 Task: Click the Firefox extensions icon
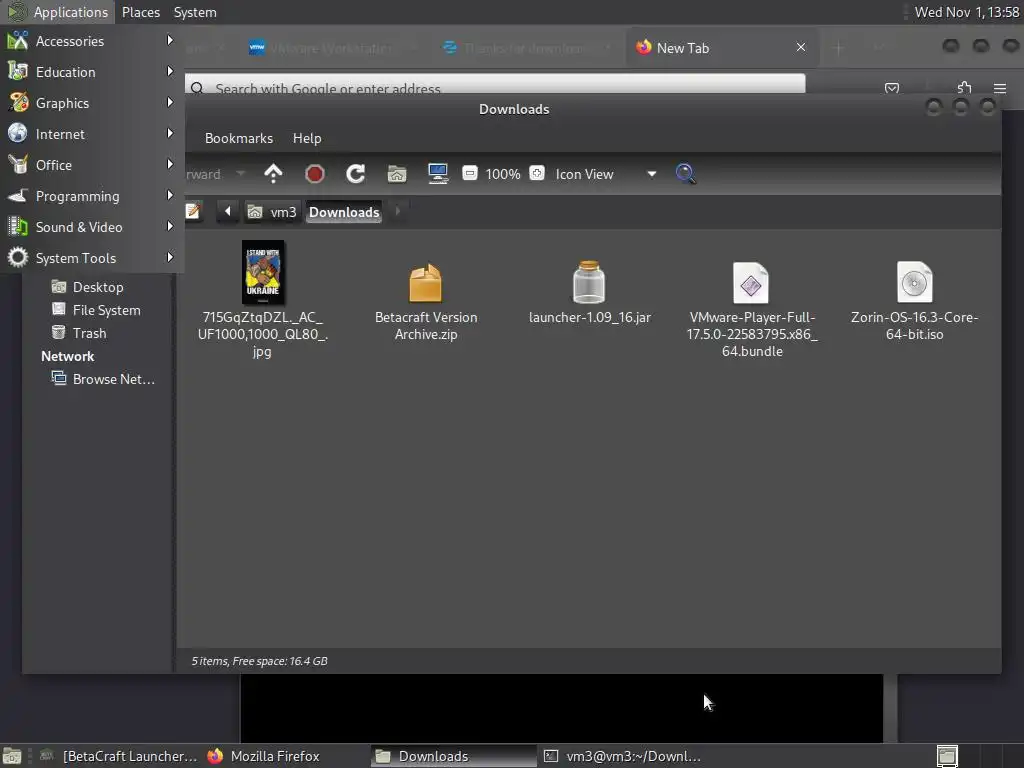964,87
